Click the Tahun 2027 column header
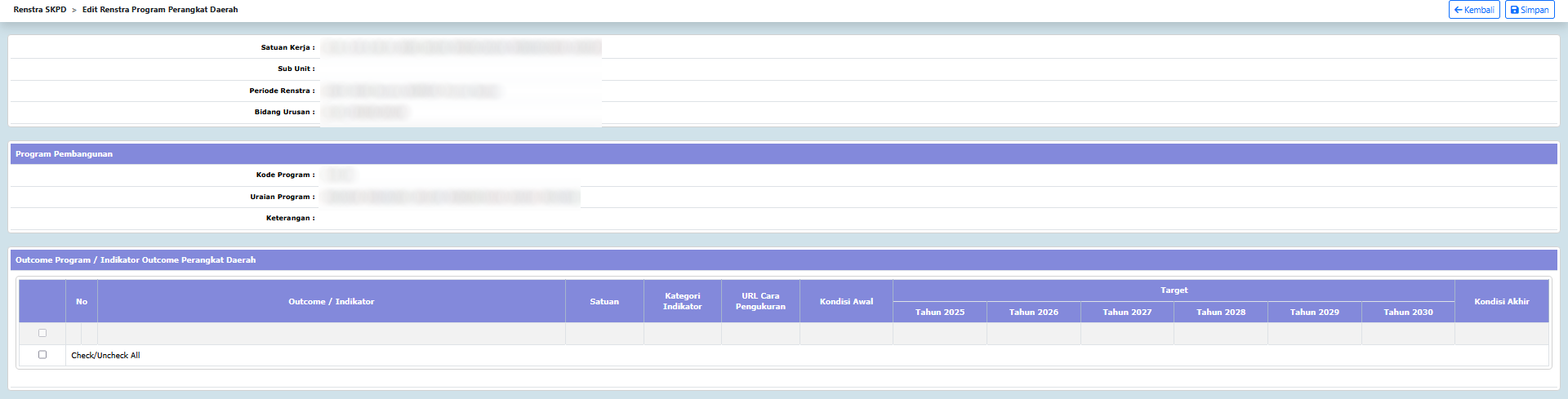 pos(1127,312)
